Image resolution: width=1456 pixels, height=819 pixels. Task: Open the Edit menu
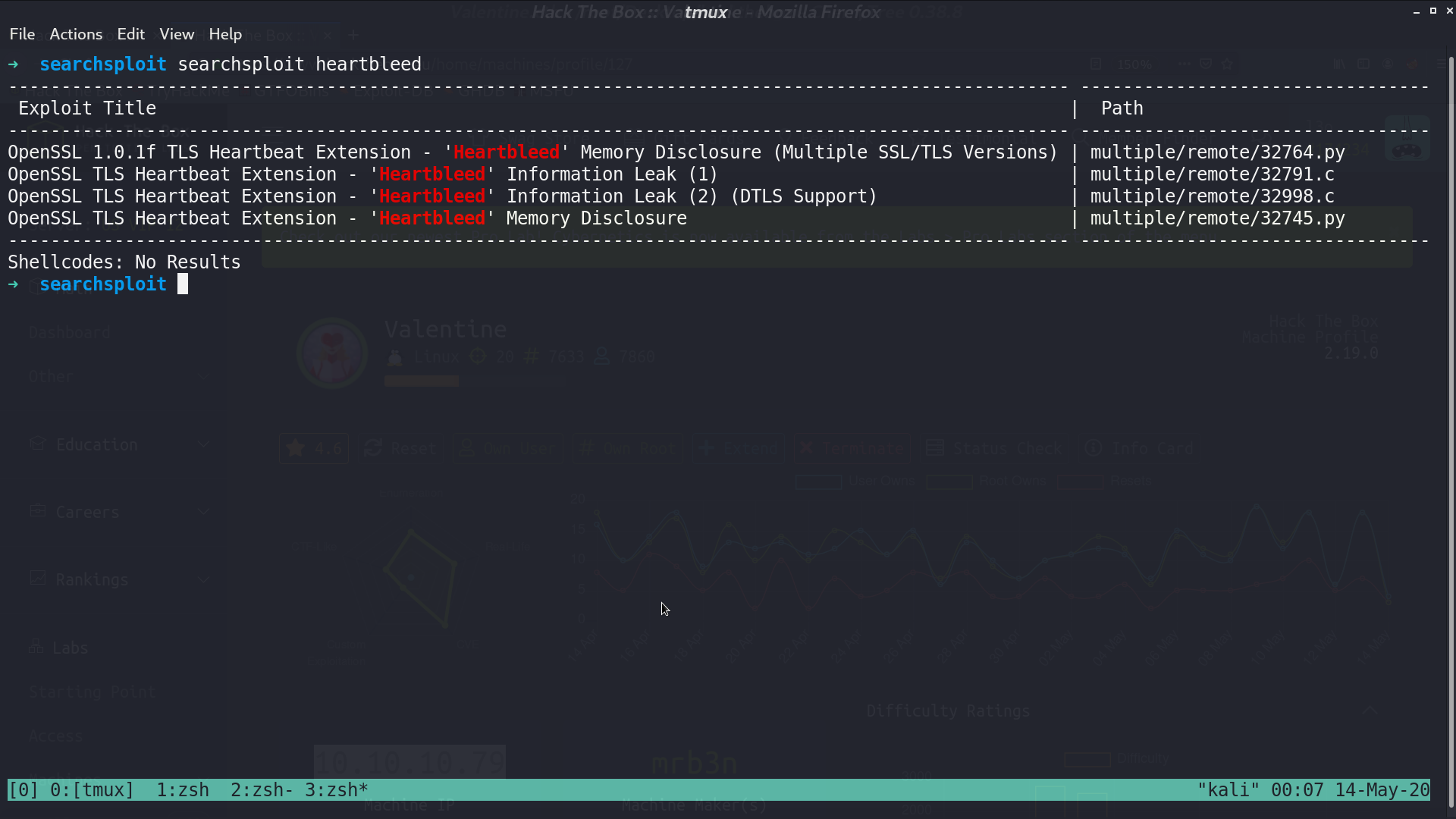[x=130, y=34]
